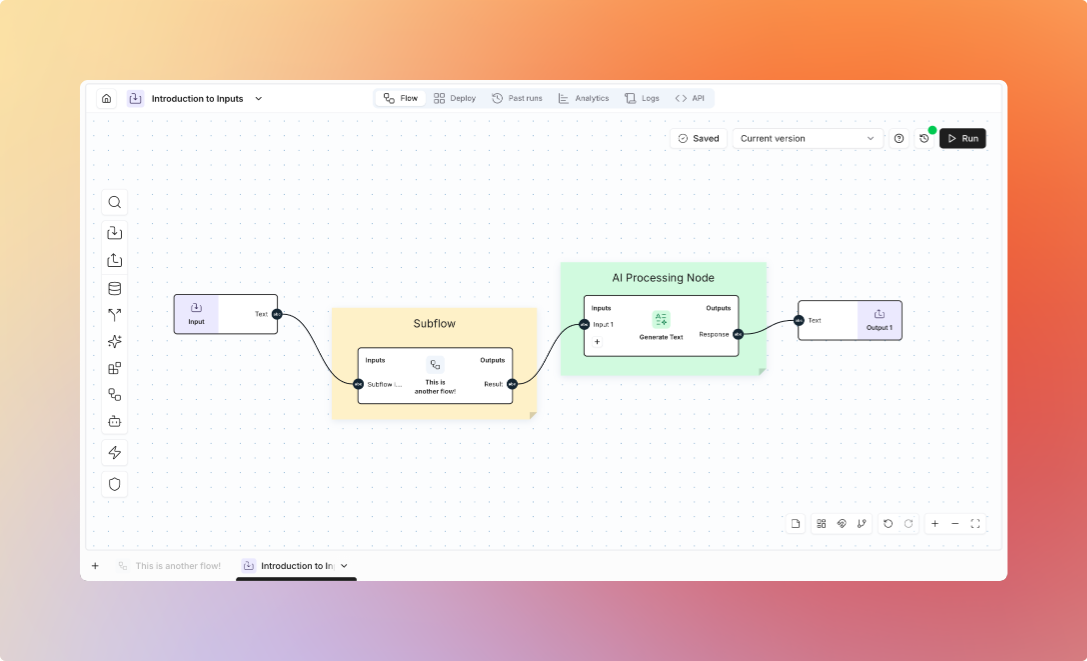Image resolution: width=1087 pixels, height=661 pixels.
Task: Click the Input 1 connection port
Action: (x=584, y=325)
